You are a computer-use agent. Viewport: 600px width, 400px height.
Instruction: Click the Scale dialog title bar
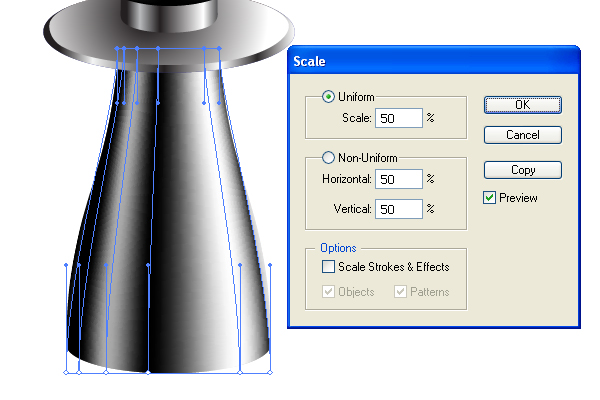[434, 61]
